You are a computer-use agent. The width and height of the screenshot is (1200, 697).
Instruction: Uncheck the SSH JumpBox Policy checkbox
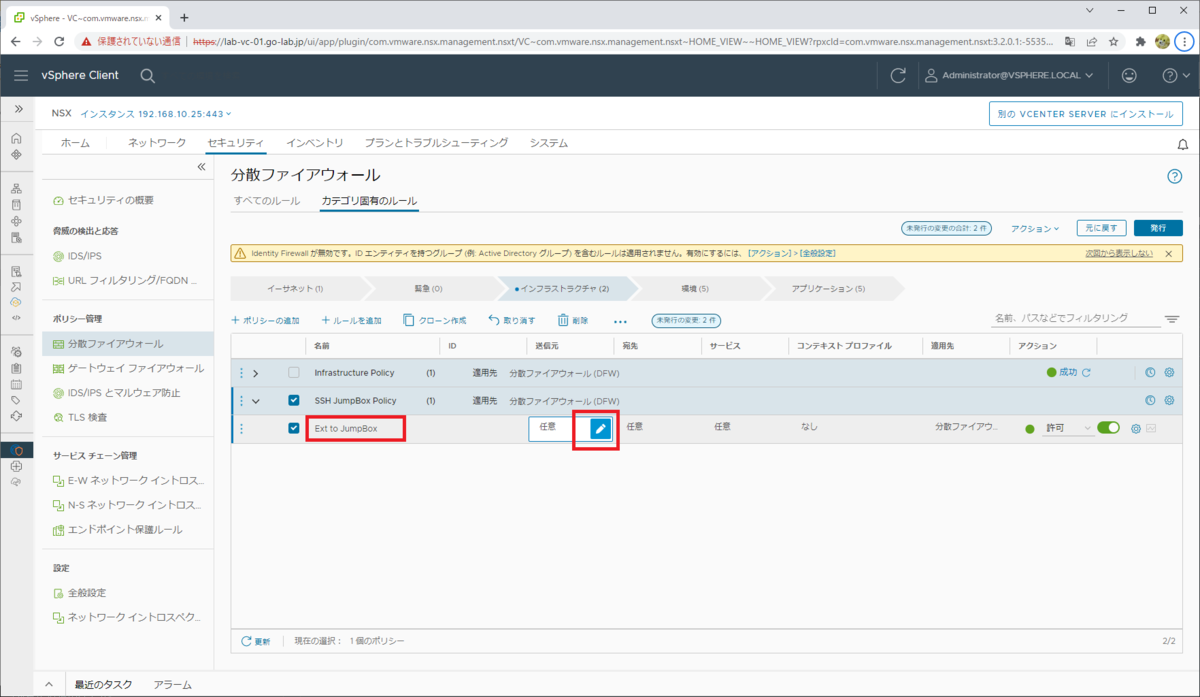tap(294, 401)
